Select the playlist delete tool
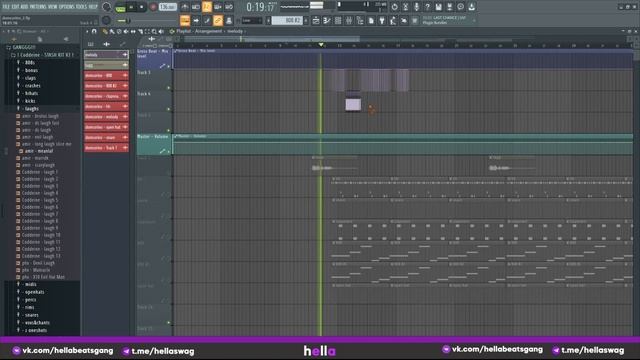The height and width of the screenshot is (360, 640). (x=119, y=31)
